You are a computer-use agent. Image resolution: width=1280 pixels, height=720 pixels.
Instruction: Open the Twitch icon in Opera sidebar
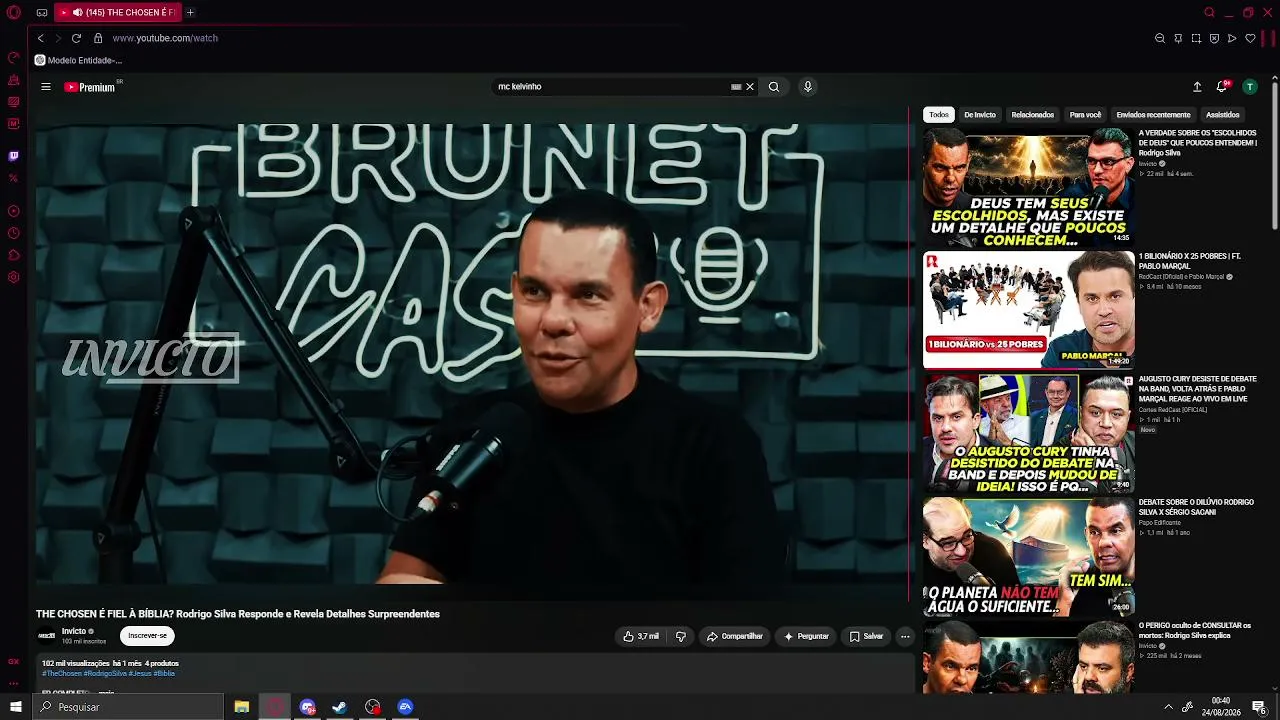[14, 156]
